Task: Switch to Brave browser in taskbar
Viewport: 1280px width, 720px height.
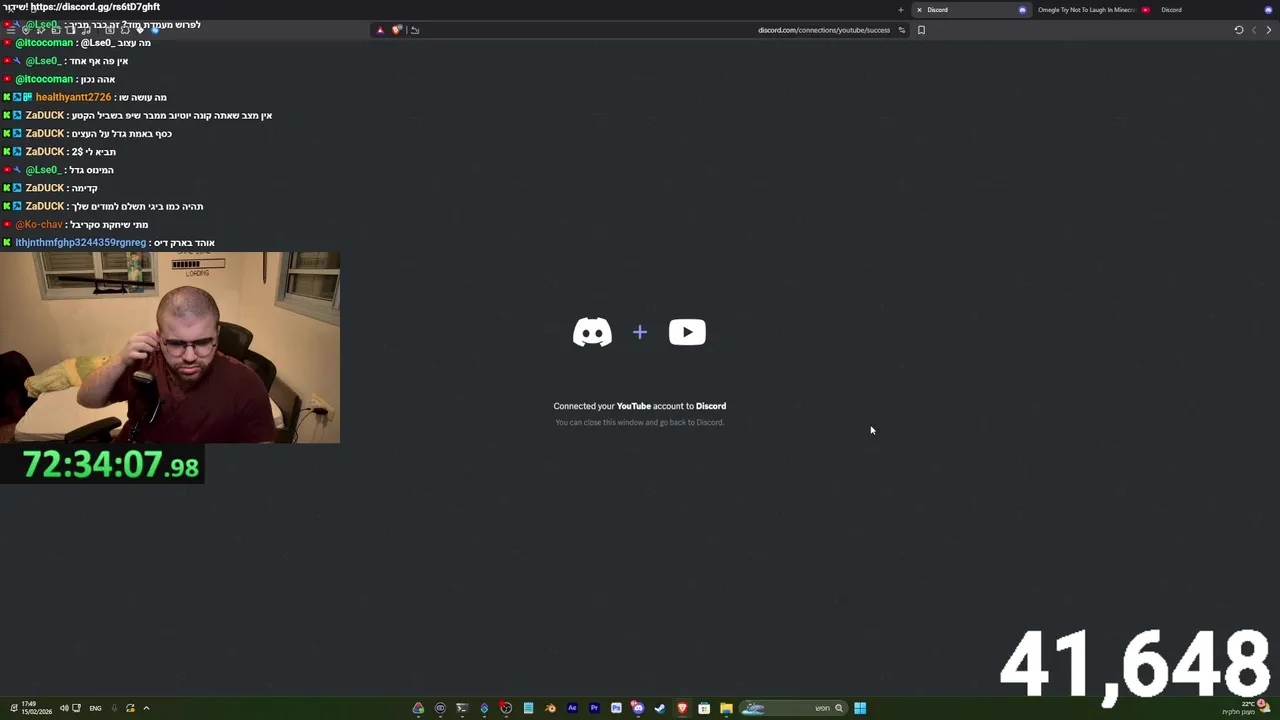Action: [682, 708]
